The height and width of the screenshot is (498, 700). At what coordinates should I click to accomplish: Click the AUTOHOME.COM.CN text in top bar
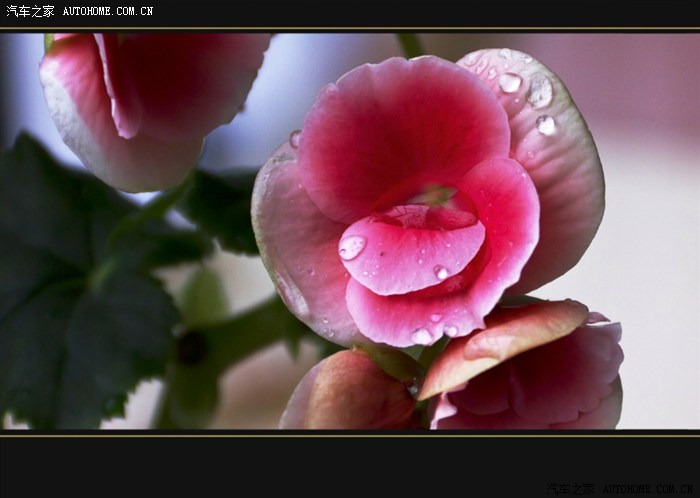pos(108,12)
